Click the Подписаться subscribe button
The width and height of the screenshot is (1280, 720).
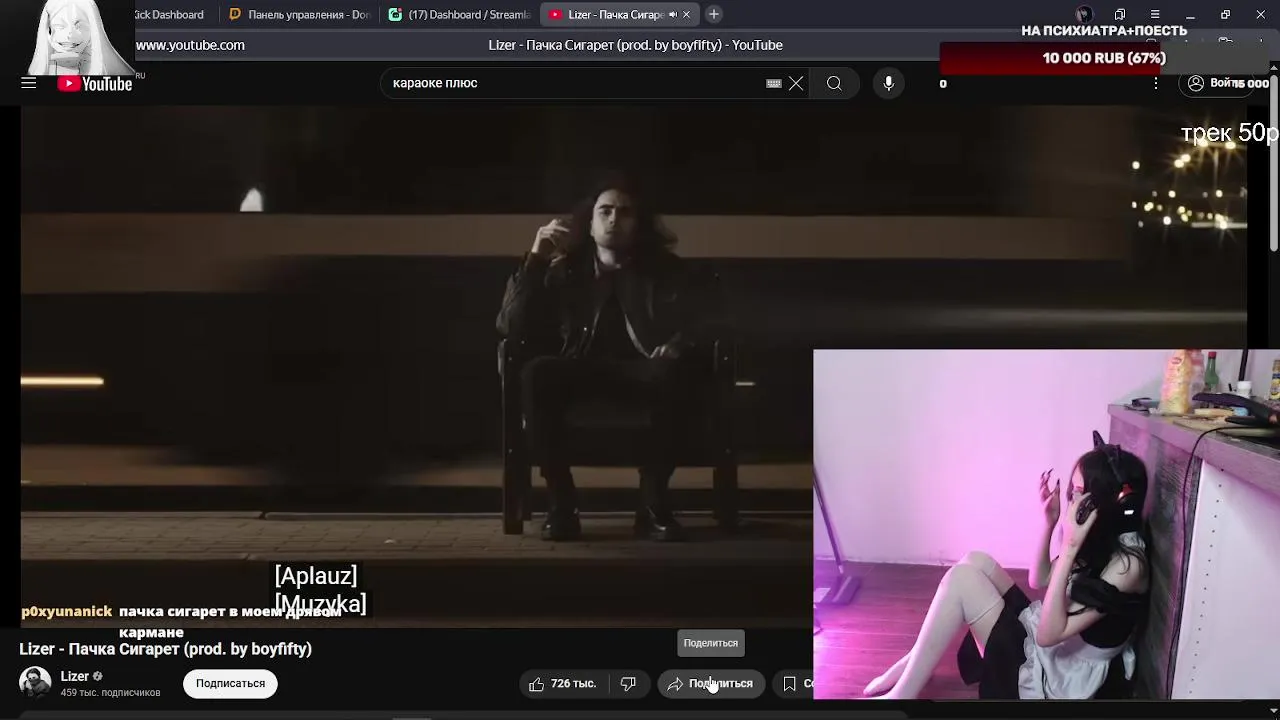(x=230, y=684)
